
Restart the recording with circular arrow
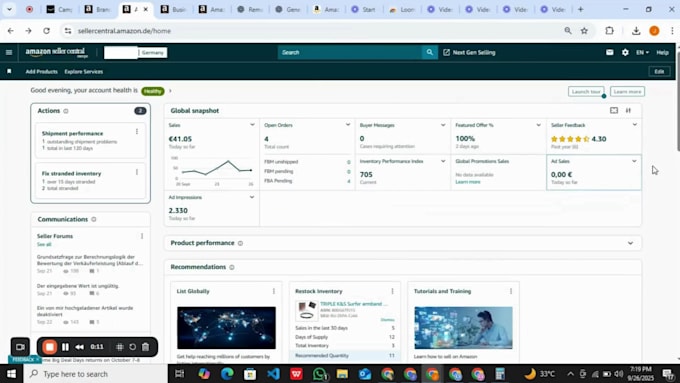tap(132, 347)
